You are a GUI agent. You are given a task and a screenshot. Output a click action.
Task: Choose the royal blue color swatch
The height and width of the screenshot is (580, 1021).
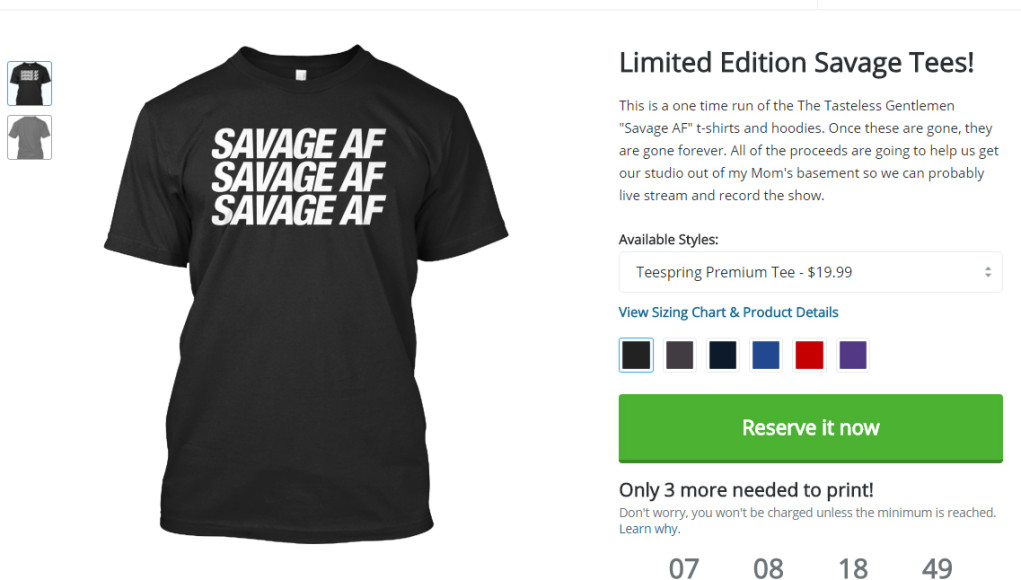tap(766, 355)
